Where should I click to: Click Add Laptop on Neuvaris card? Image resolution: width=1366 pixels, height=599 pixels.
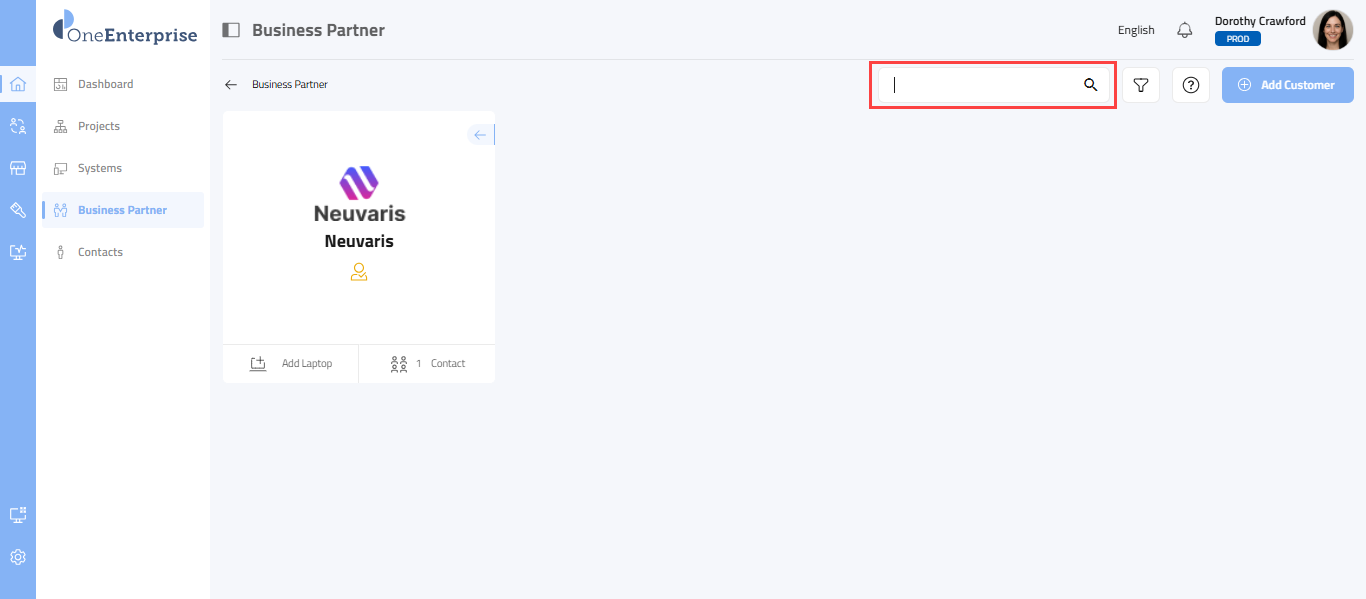291,364
